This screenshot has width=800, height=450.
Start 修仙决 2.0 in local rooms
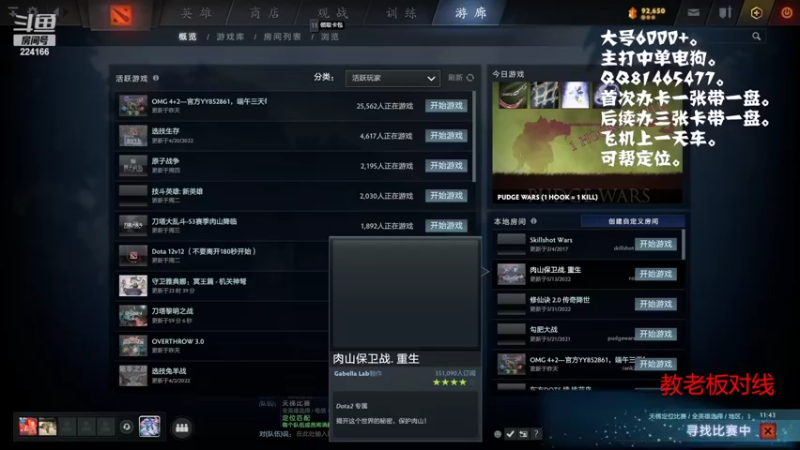point(656,304)
